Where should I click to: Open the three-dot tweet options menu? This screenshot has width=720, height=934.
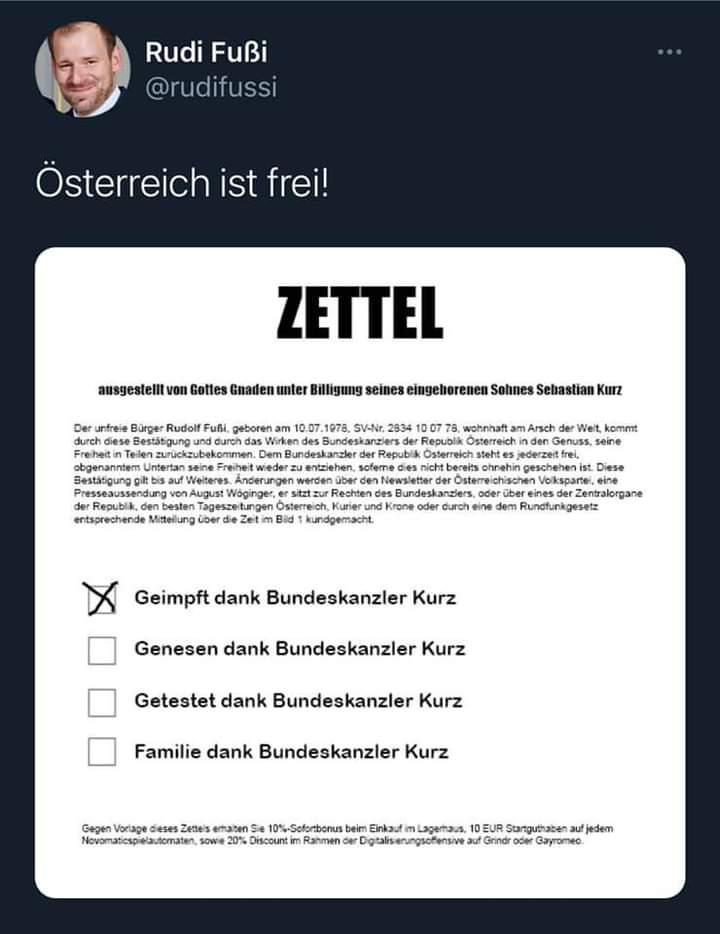click(669, 52)
